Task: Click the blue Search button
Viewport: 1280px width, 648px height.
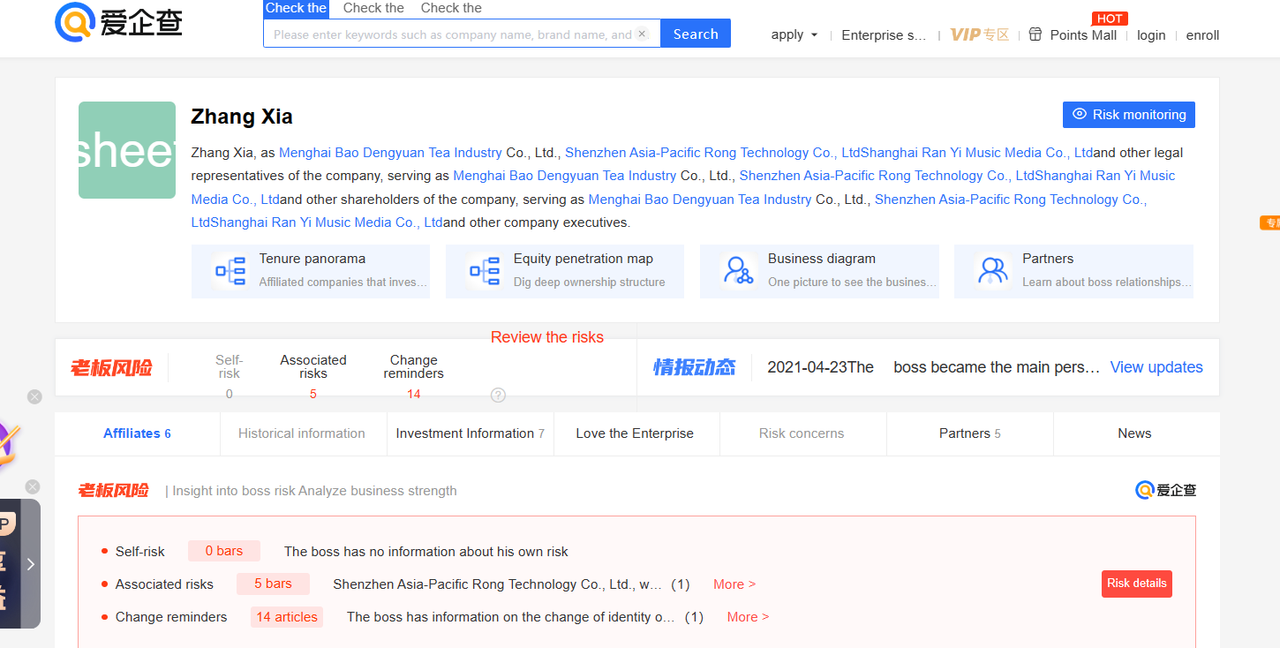Action: pos(695,33)
